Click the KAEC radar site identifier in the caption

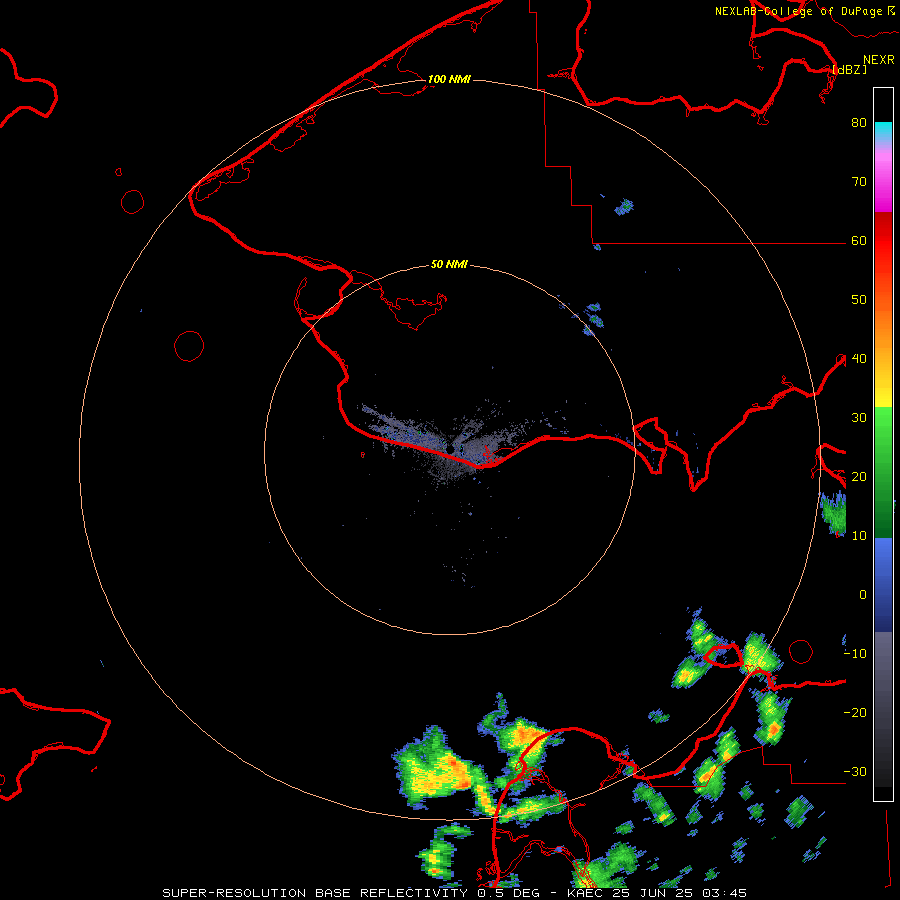(x=585, y=893)
